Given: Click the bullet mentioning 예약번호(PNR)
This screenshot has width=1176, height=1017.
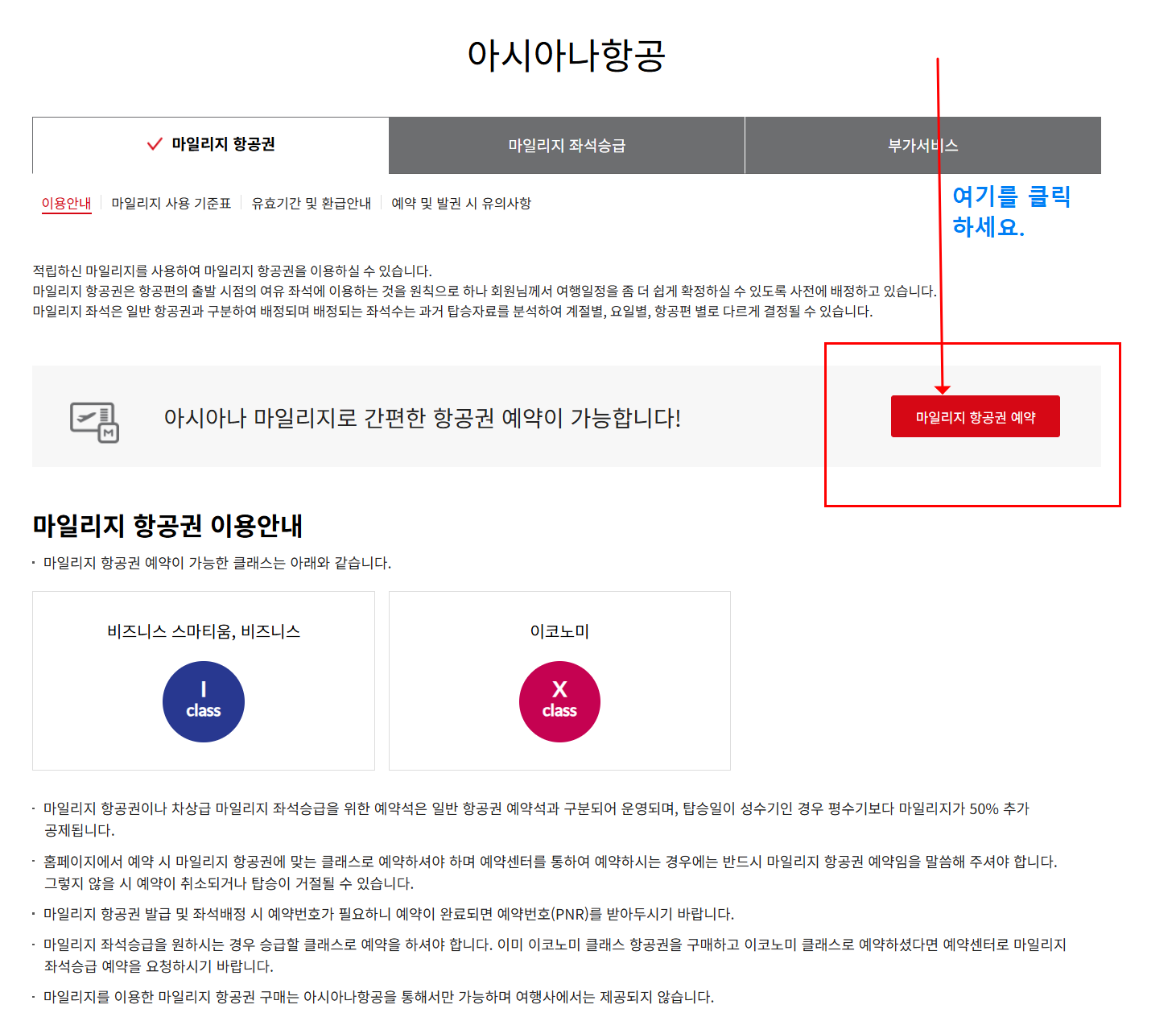Looking at the screenshot, I should (x=389, y=914).
